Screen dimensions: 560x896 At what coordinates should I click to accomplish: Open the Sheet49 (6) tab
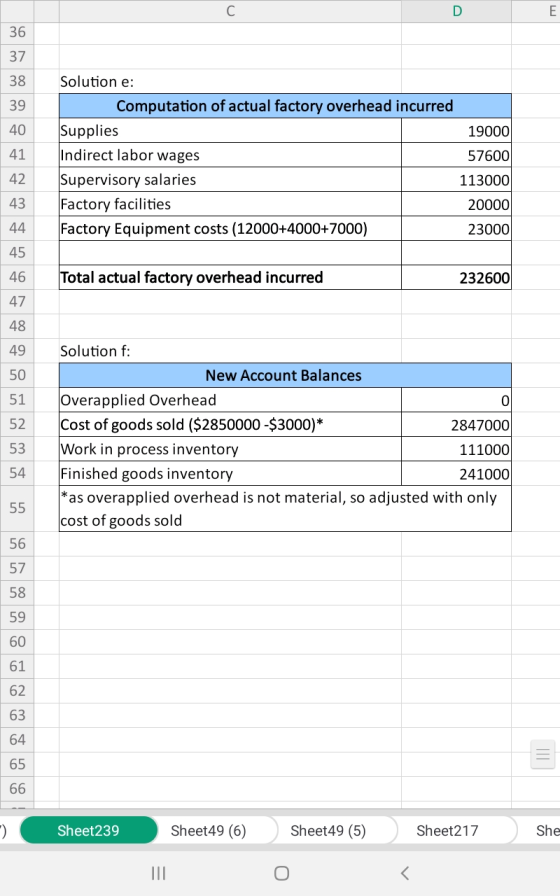[x=209, y=830]
